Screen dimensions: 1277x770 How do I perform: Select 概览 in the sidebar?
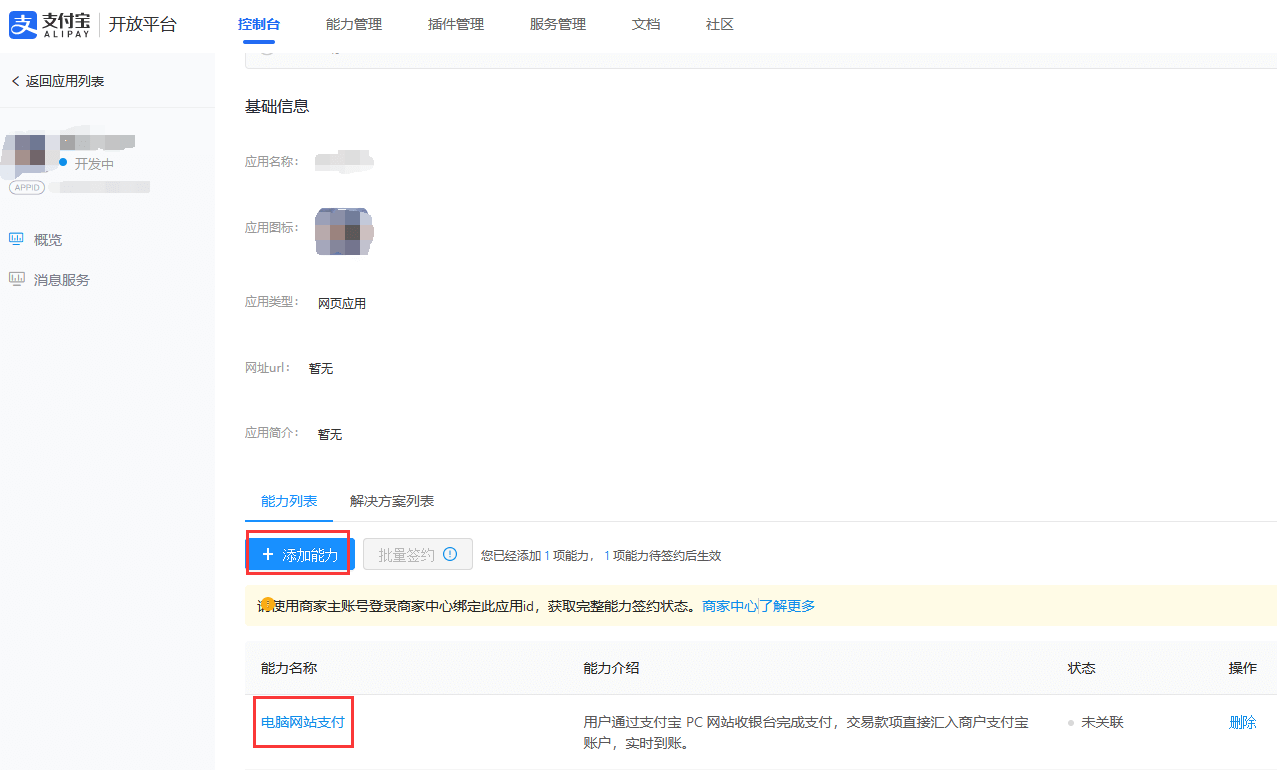pyautogui.click(x=48, y=240)
